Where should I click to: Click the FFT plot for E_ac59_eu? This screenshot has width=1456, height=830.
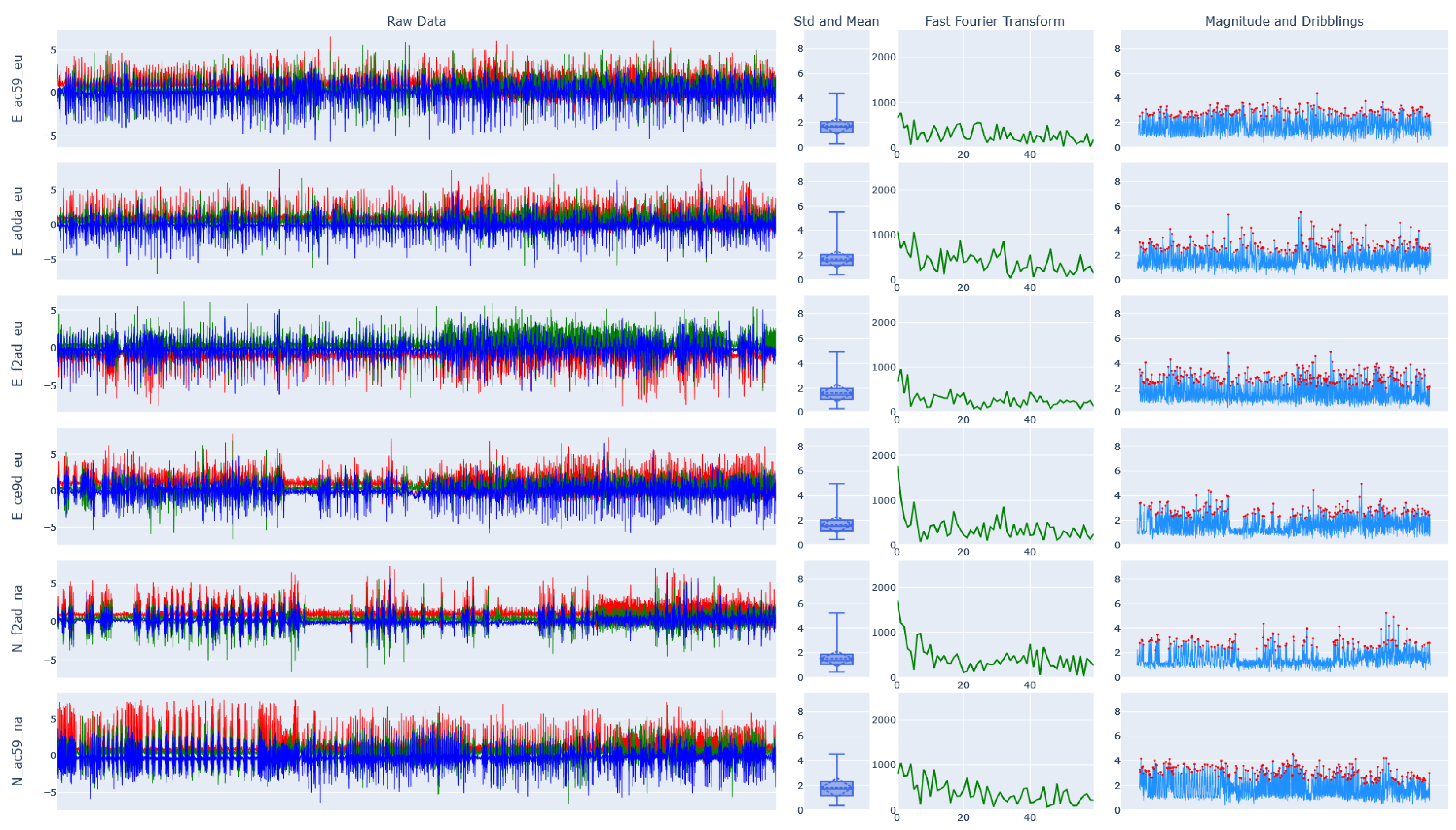[995, 88]
